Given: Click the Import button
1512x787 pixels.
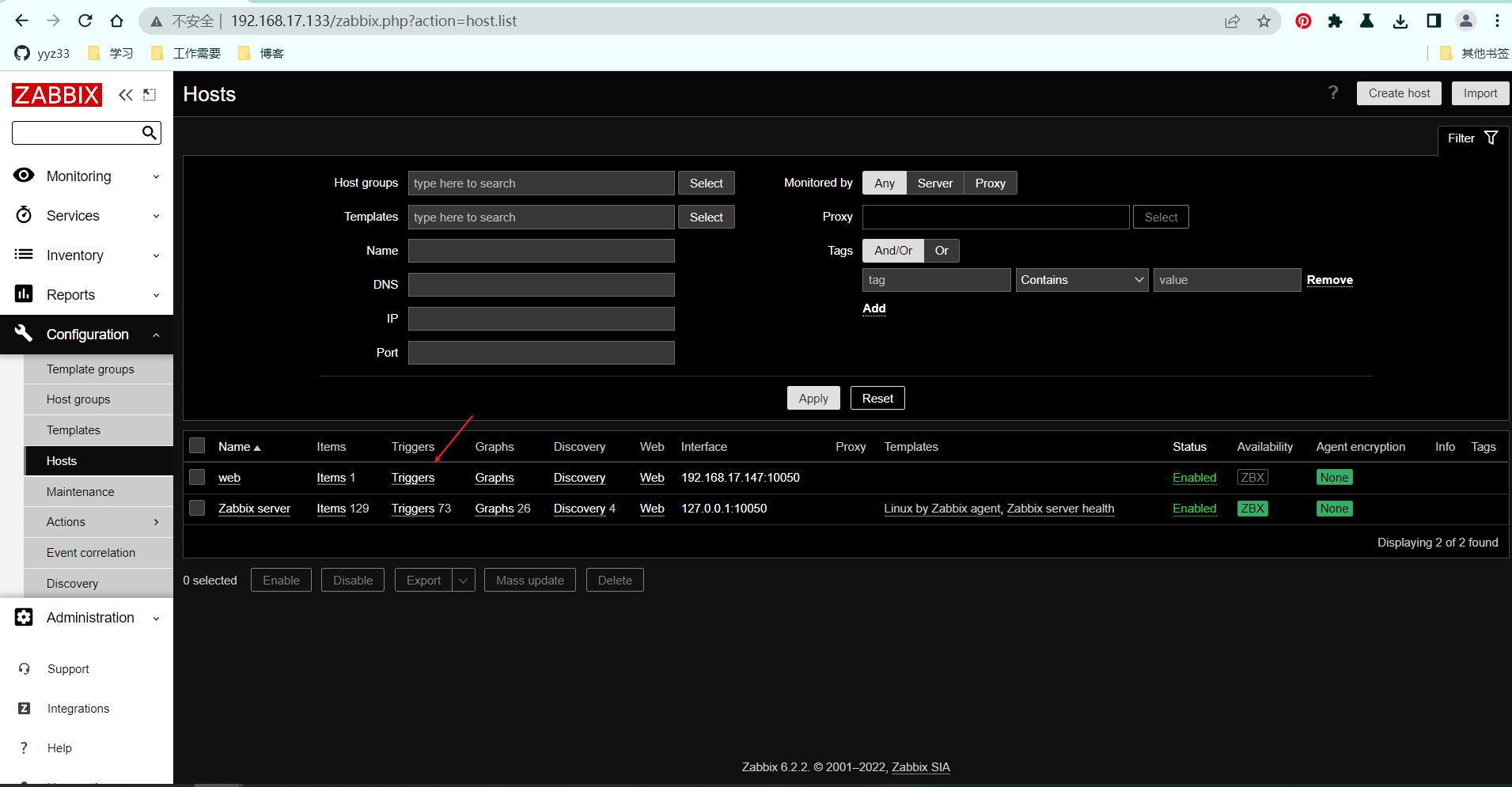Looking at the screenshot, I should coord(1480,93).
